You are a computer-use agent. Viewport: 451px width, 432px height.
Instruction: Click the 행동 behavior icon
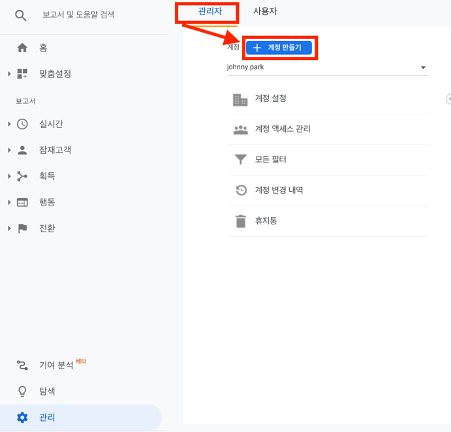click(22, 202)
